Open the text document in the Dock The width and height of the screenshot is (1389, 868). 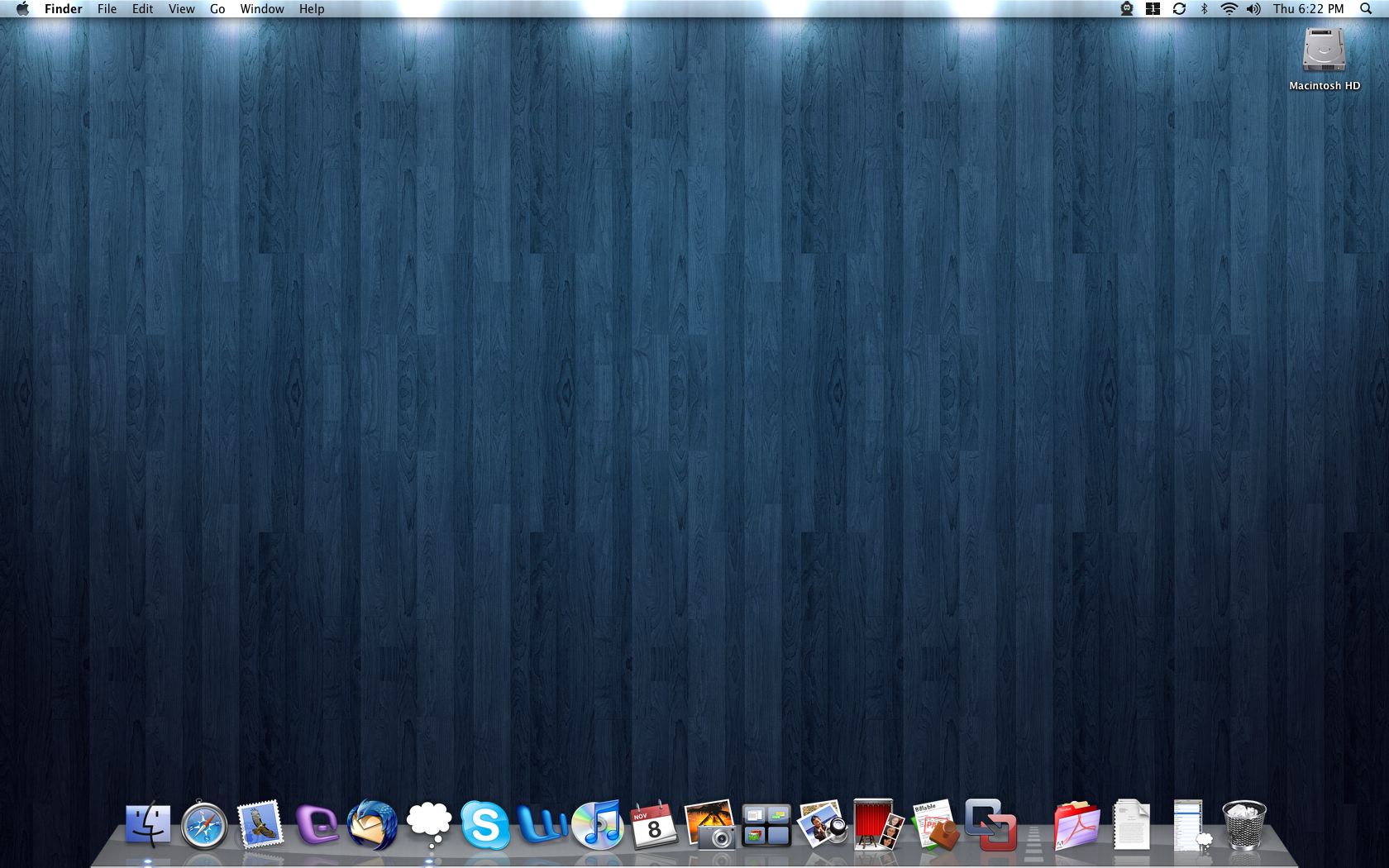pos(1132,824)
